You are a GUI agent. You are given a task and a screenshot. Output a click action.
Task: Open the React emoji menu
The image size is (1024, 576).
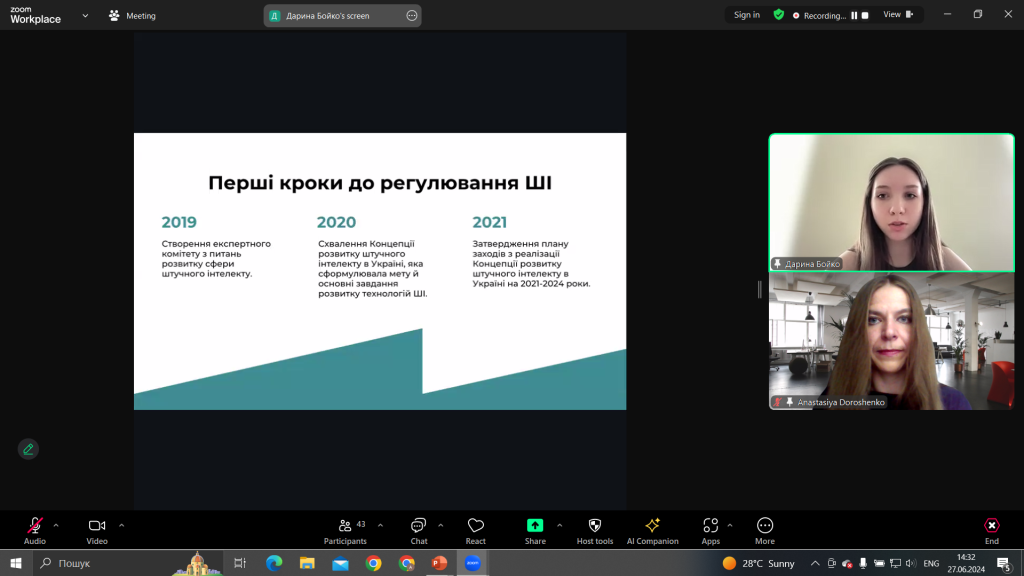click(475, 531)
